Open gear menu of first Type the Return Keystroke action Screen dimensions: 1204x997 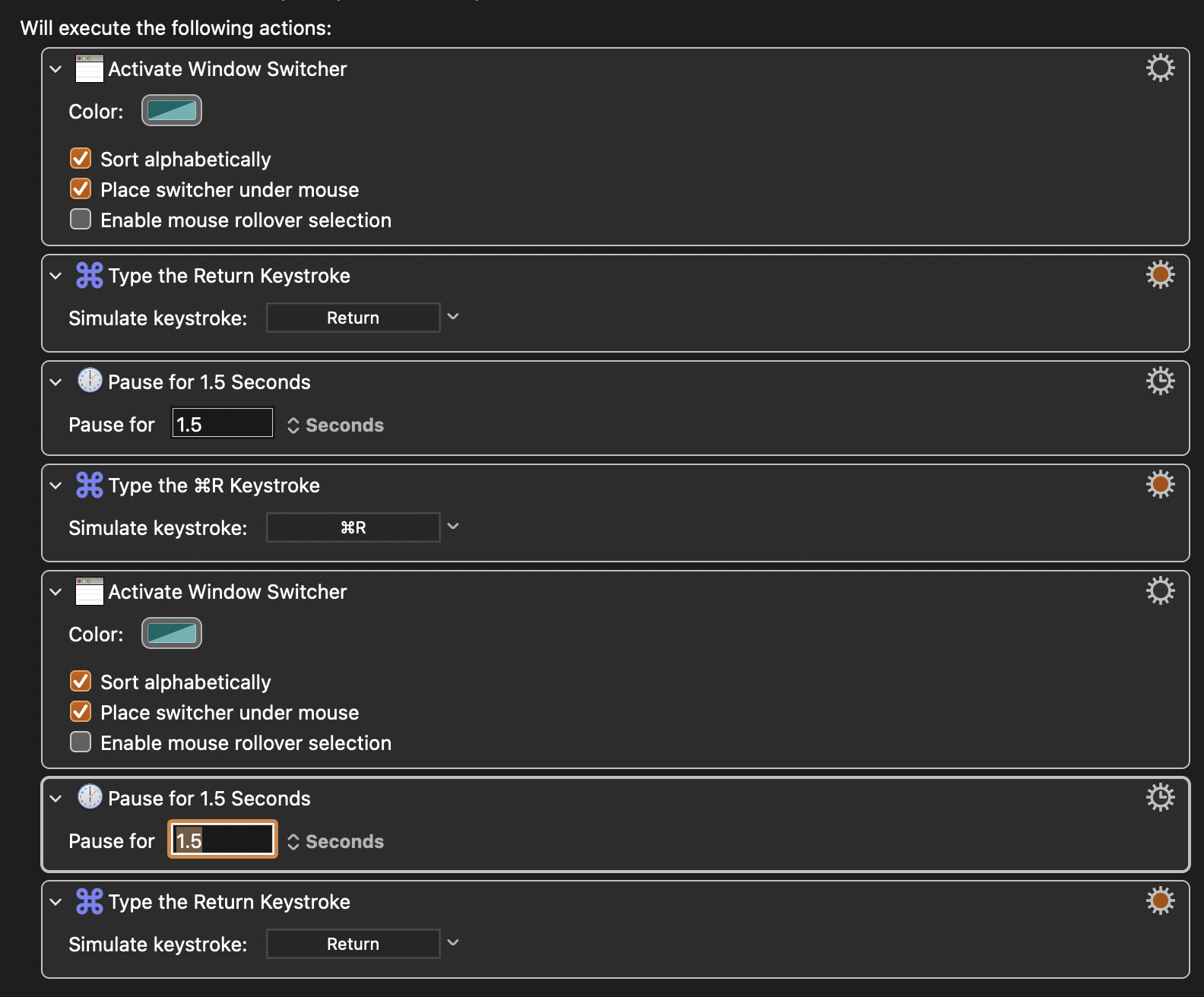point(1160,274)
